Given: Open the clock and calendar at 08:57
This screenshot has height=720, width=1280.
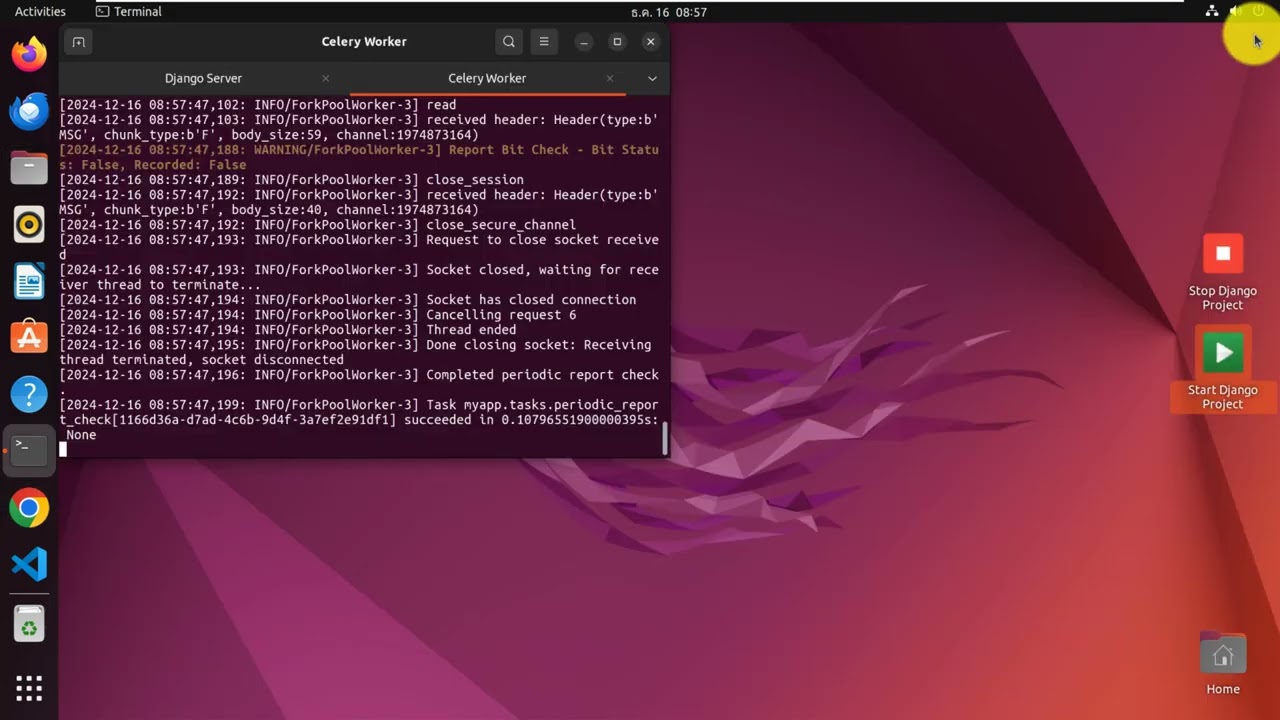Looking at the screenshot, I should pyautogui.click(x=669, y=12).
